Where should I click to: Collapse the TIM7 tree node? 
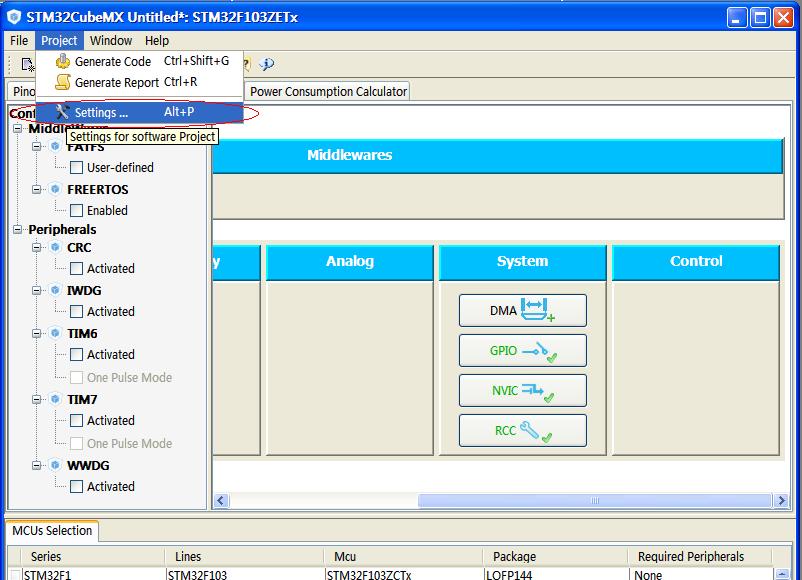tap(37, 400)
